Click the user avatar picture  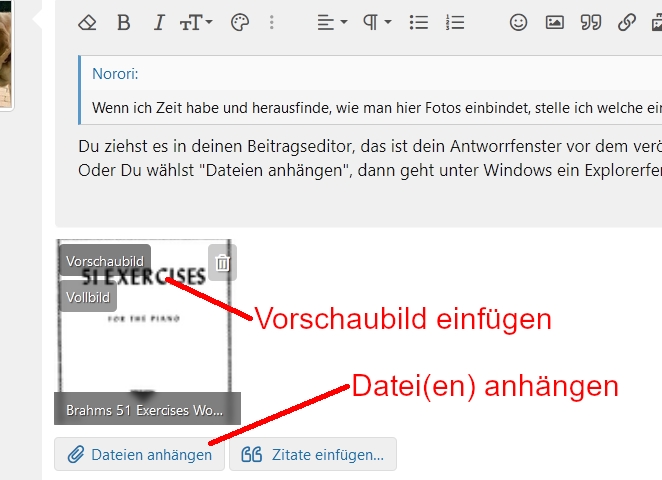click(x=6, y=55)
